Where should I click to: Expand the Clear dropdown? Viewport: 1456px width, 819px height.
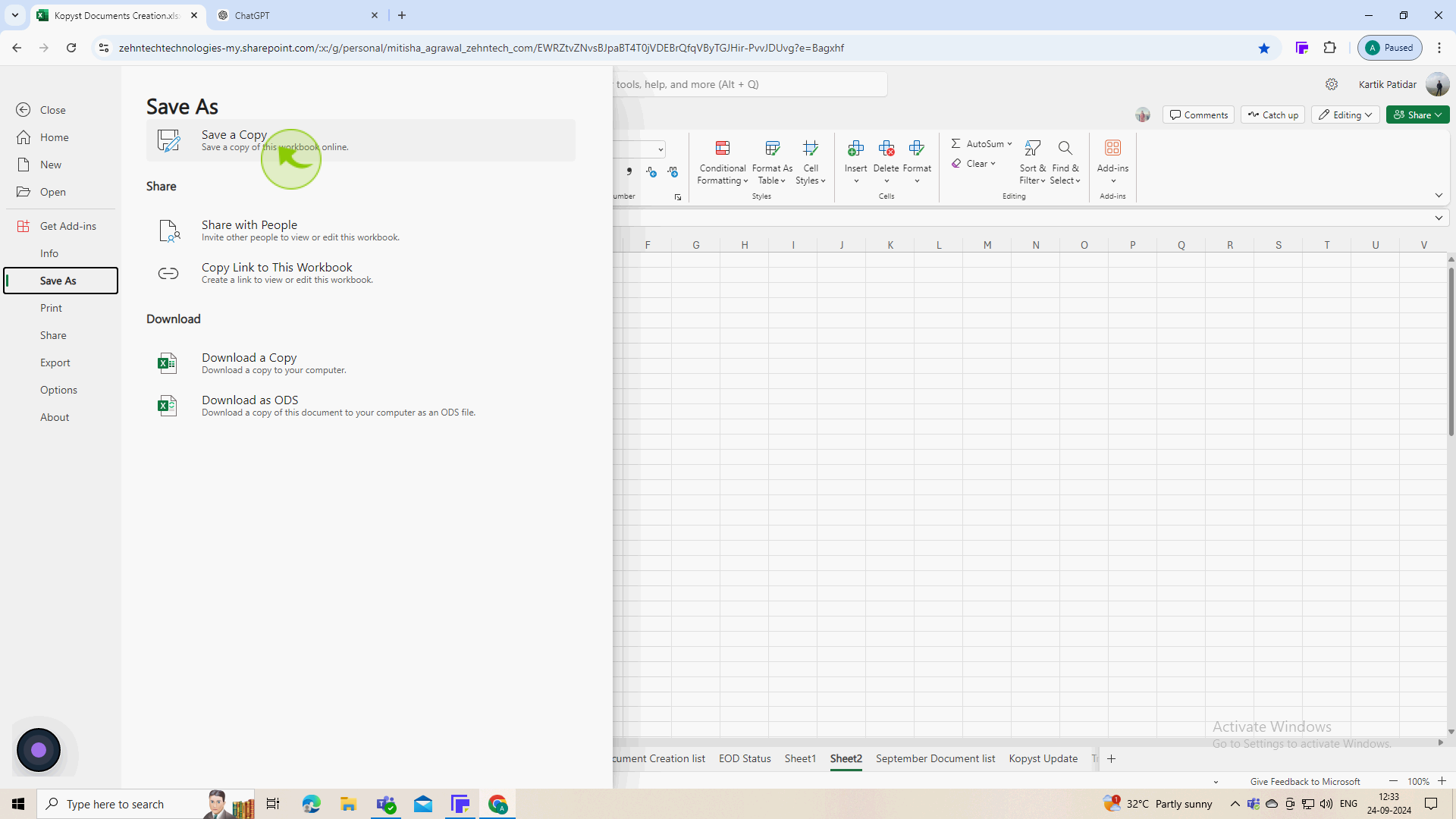993,164
